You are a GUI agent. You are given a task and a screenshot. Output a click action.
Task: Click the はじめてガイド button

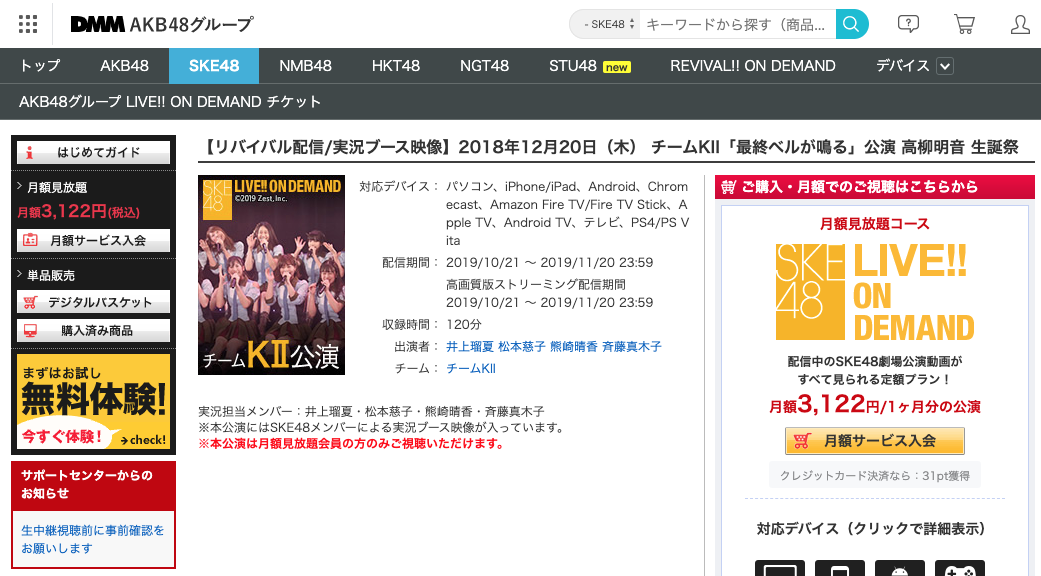(94, 153)
